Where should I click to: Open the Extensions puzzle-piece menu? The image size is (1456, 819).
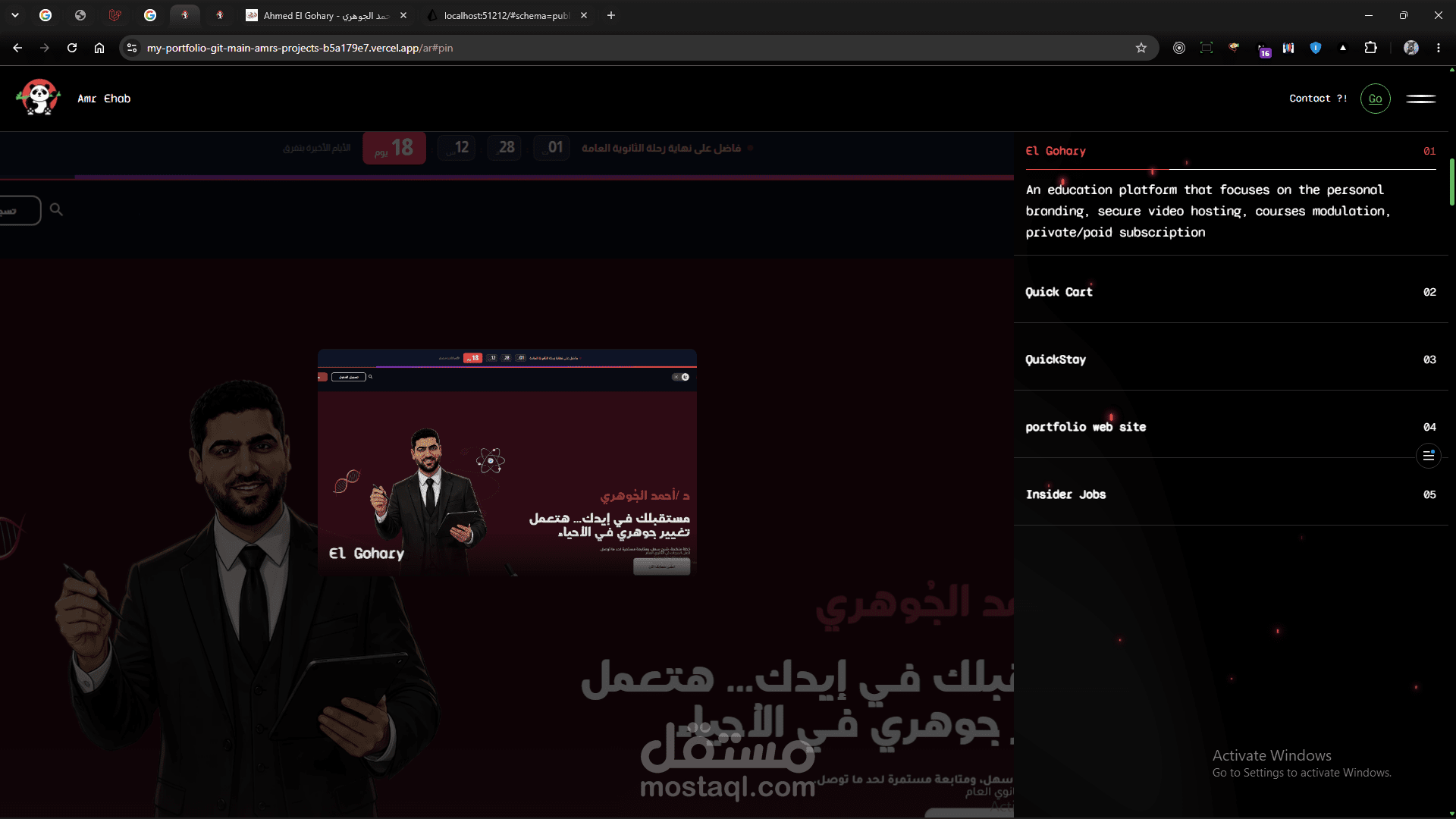(x=1370, y=48)
